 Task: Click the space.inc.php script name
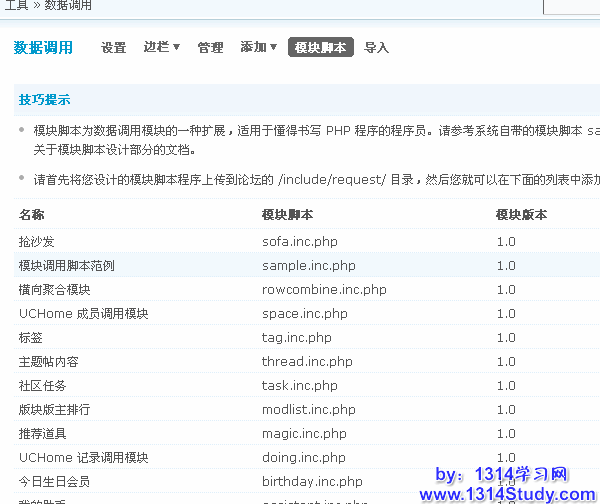coord(304,314)
